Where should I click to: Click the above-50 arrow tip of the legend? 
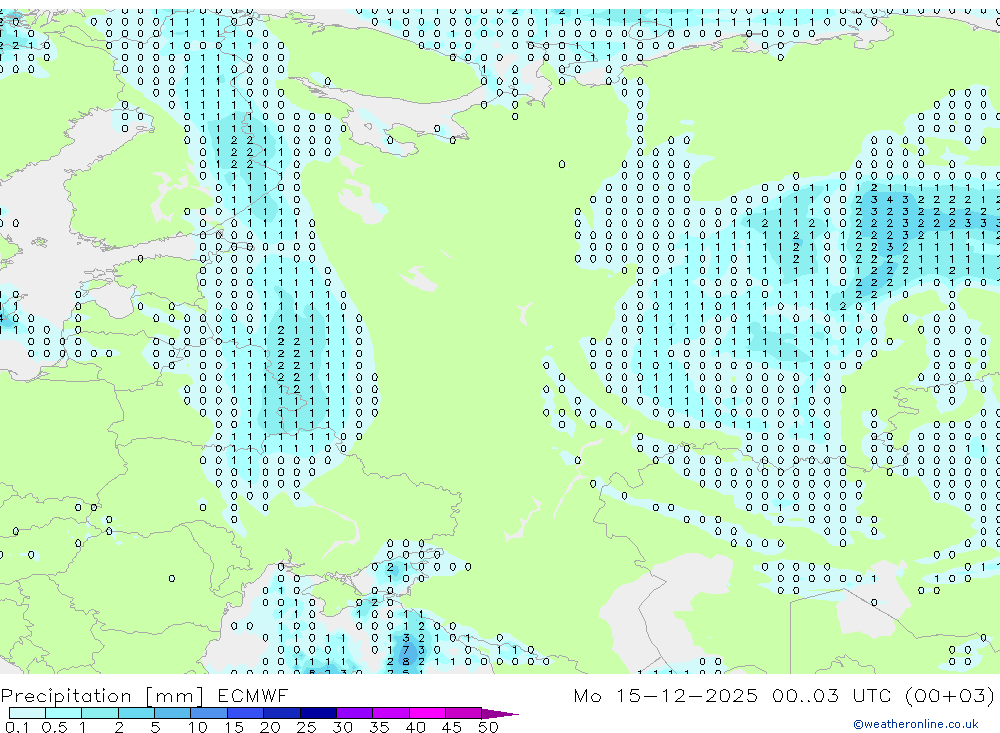pos(500,714)
